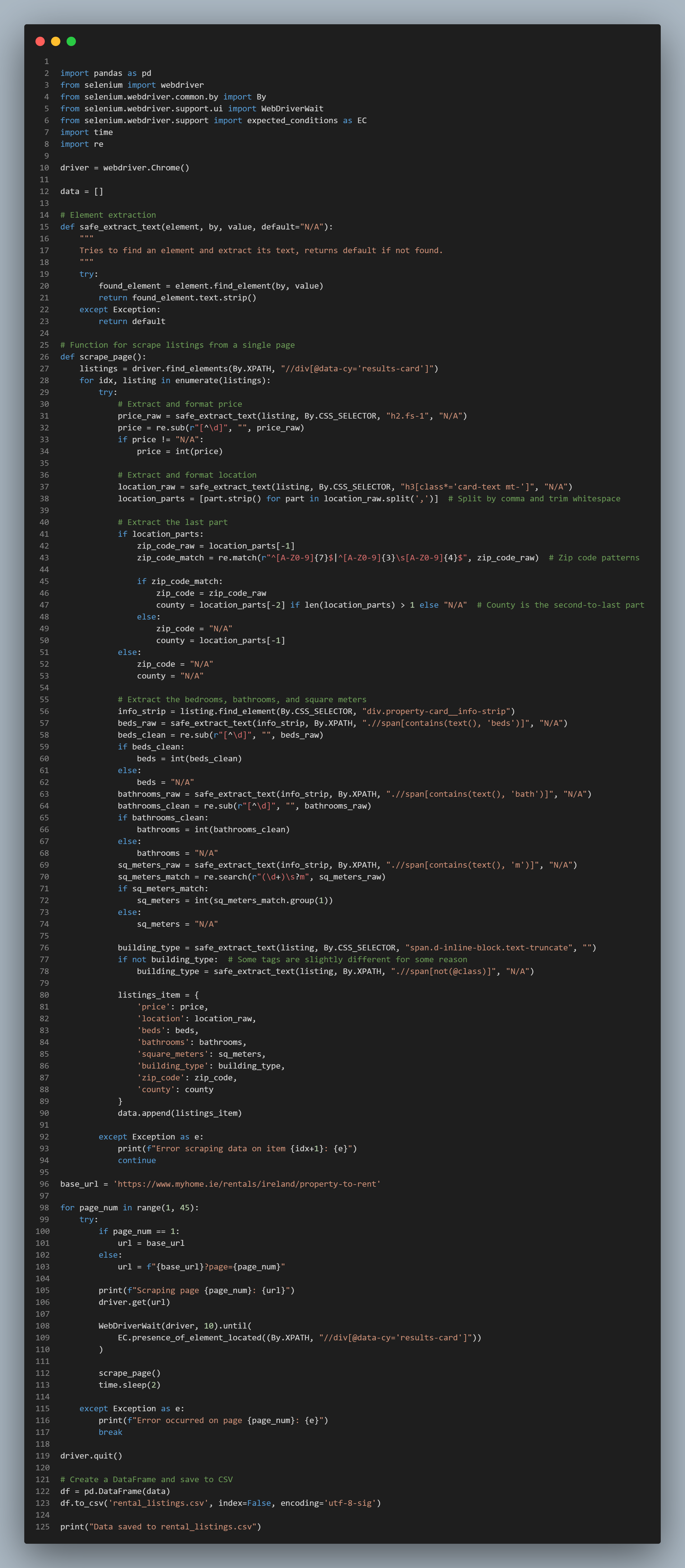The height and width of the screenshot is (1568, 685).
Task: Click 'if page_num == 1:' line
Action: coord(139,1232)
